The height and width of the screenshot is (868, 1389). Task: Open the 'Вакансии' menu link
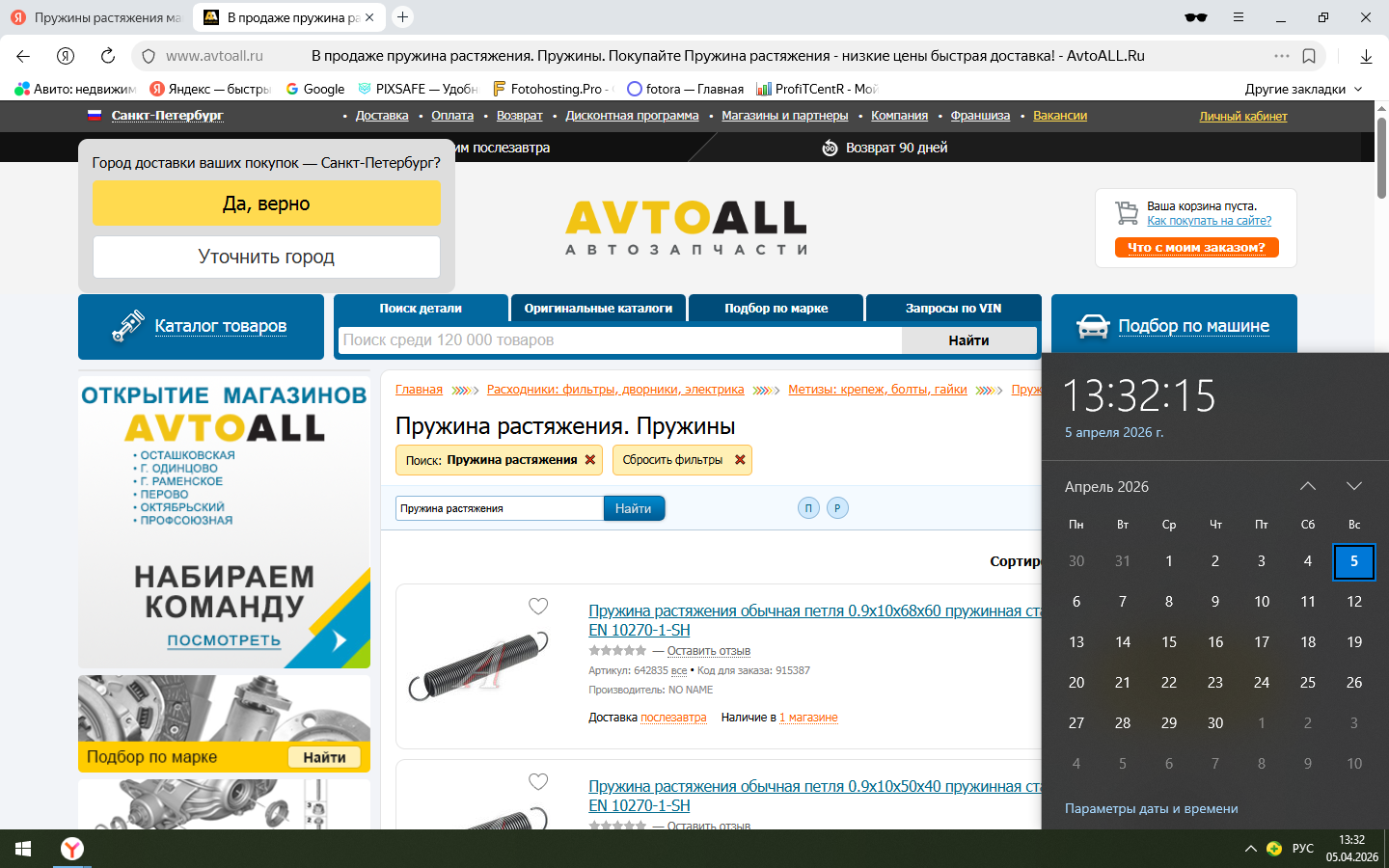click(x=1060, y=116)
